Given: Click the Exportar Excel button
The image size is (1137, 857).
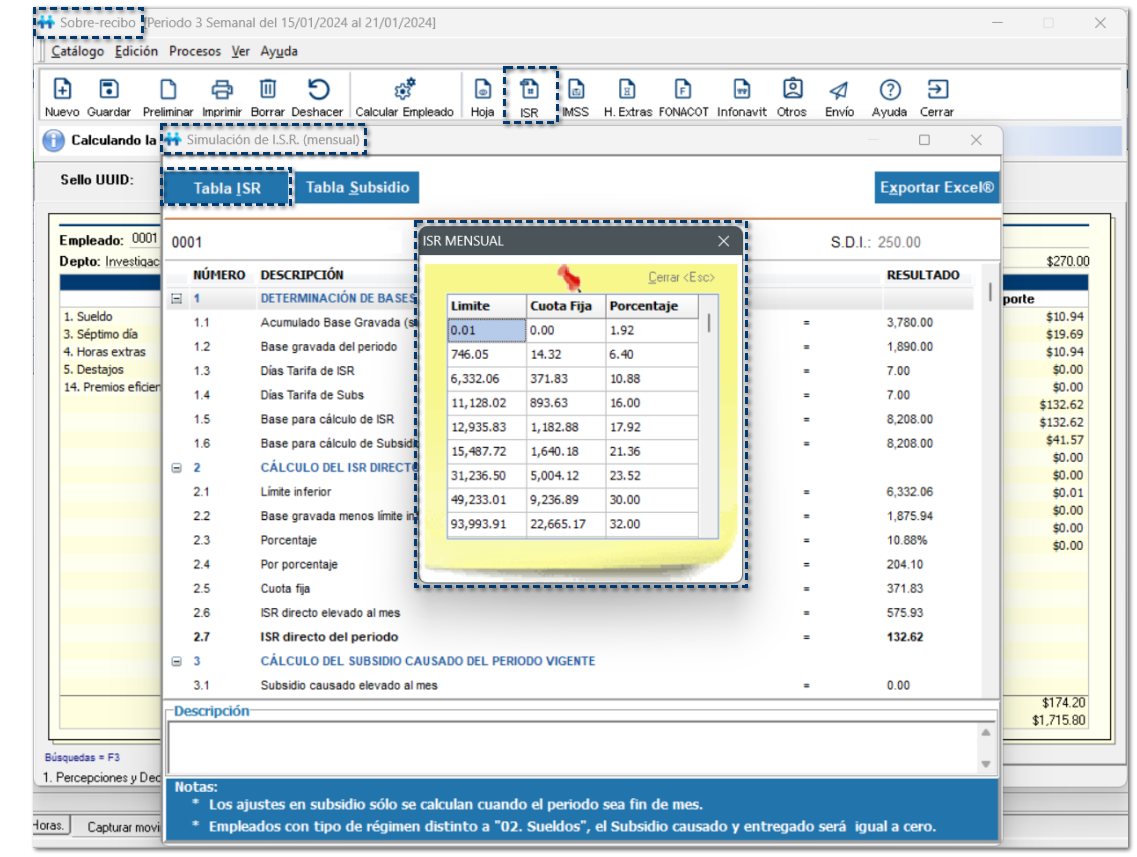Looking at the screenshot, I should [x=936, y=187].
